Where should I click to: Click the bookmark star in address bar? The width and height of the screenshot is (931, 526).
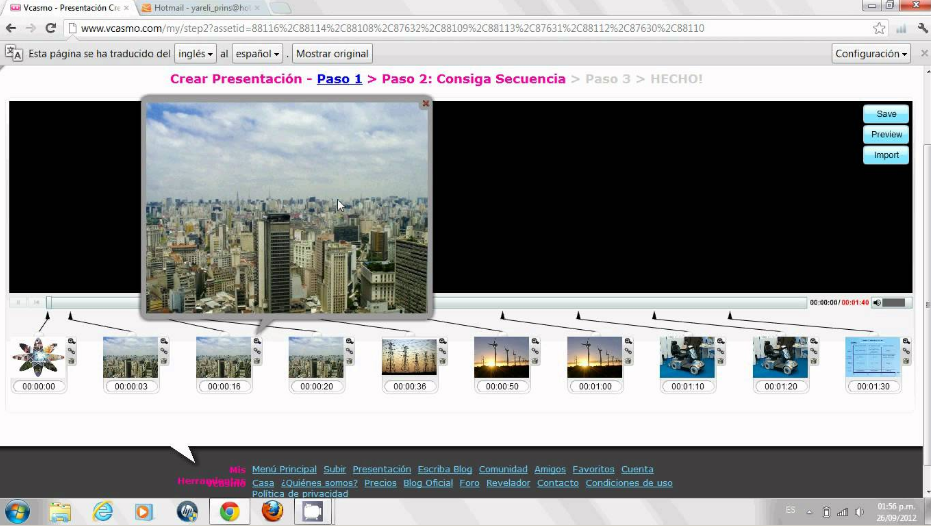879,28
